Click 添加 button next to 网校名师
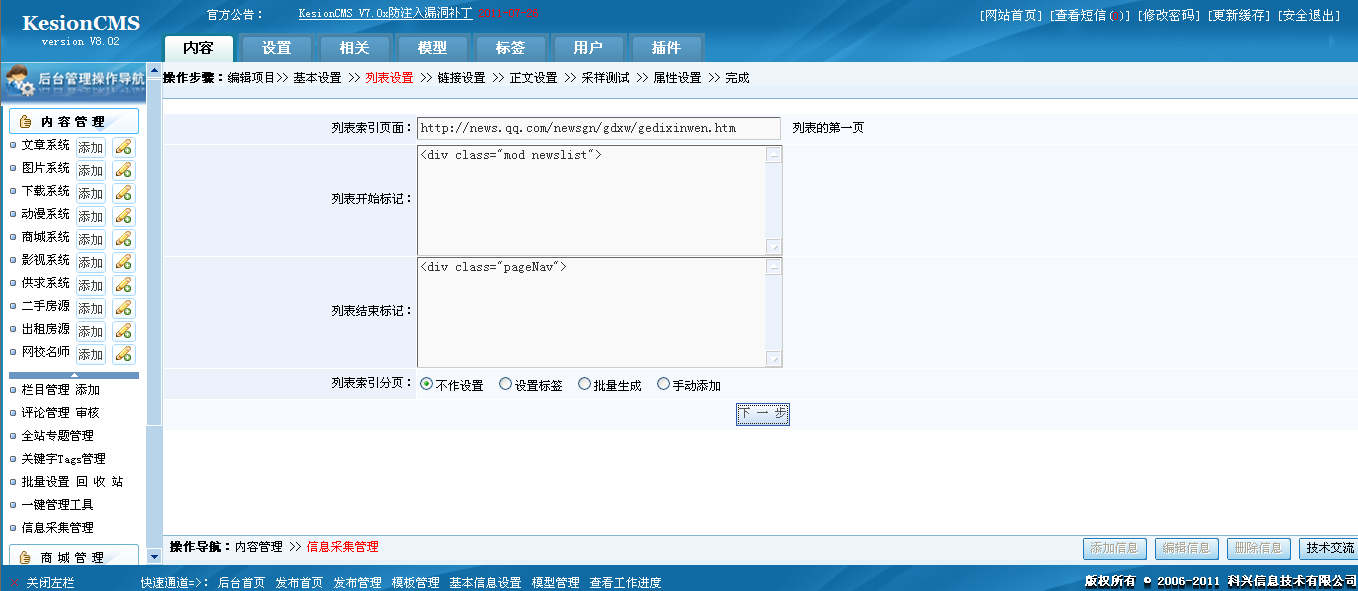The width and height of the screenshot is (1358, 591). click(91, 354)
